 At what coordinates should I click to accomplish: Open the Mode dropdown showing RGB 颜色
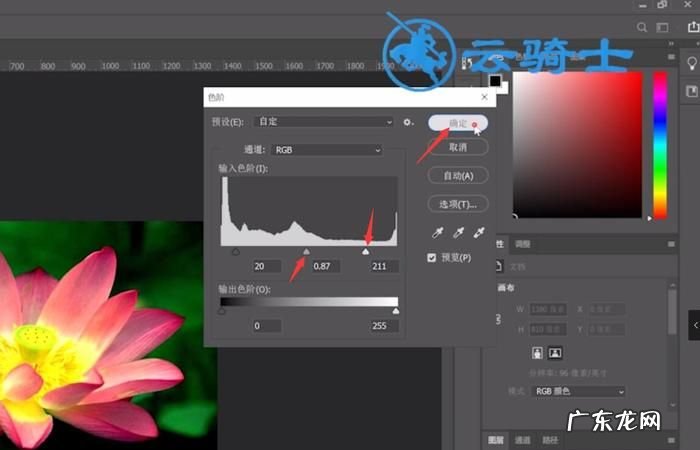tap(578, 392)
